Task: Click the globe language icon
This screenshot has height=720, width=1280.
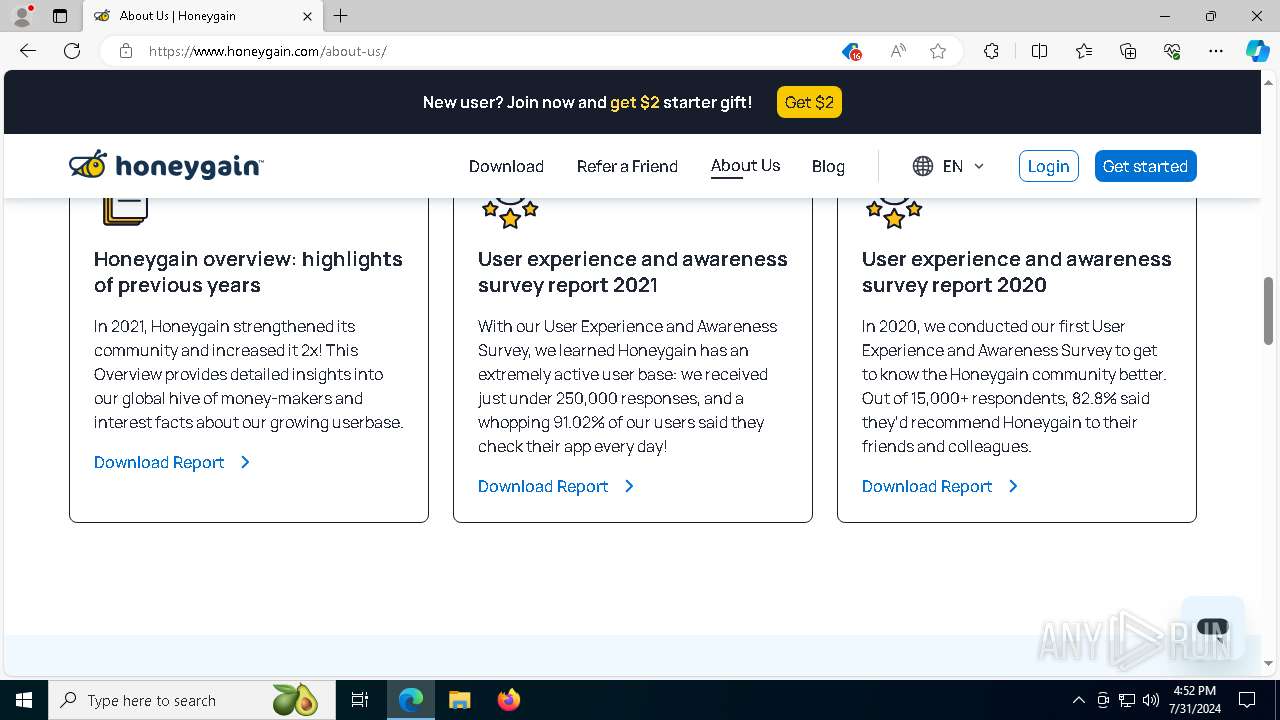Action: tap(923, 166)
